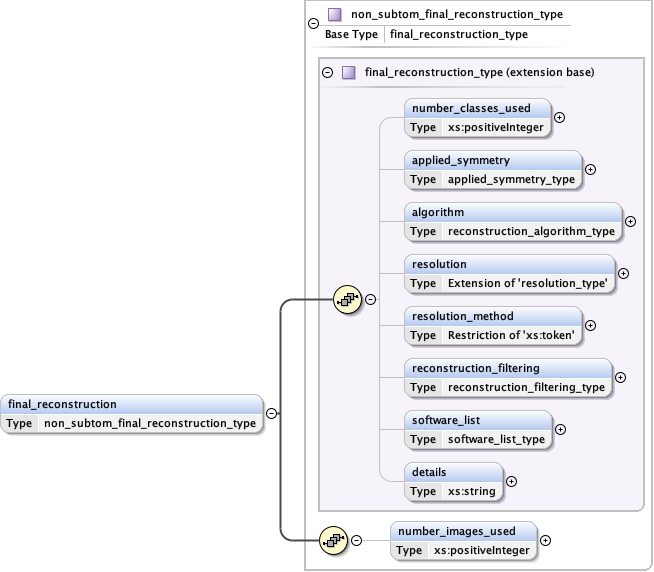
Task: Click purple square icon beside final_reconstruction_type extension base
Action: coord(349,73)
